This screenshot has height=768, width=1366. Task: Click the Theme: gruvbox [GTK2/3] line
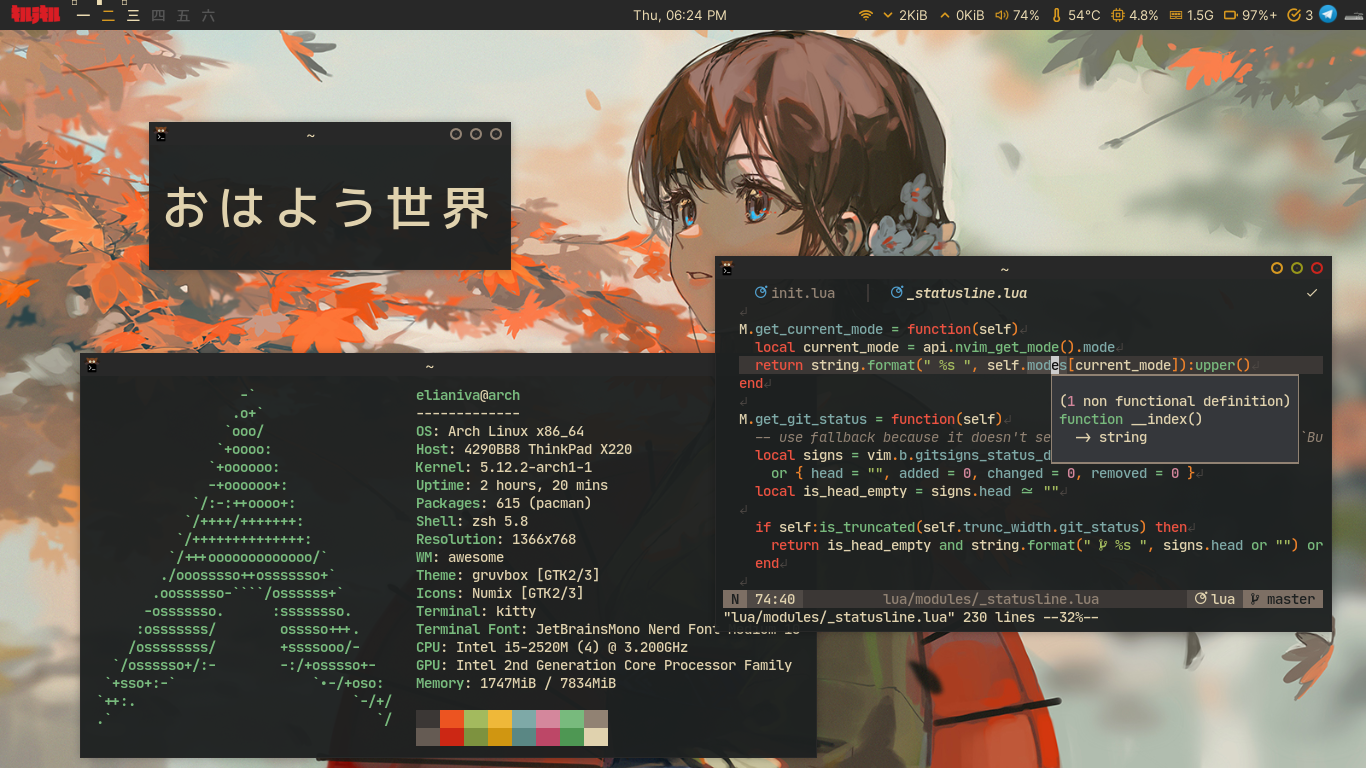pos(508,575)
